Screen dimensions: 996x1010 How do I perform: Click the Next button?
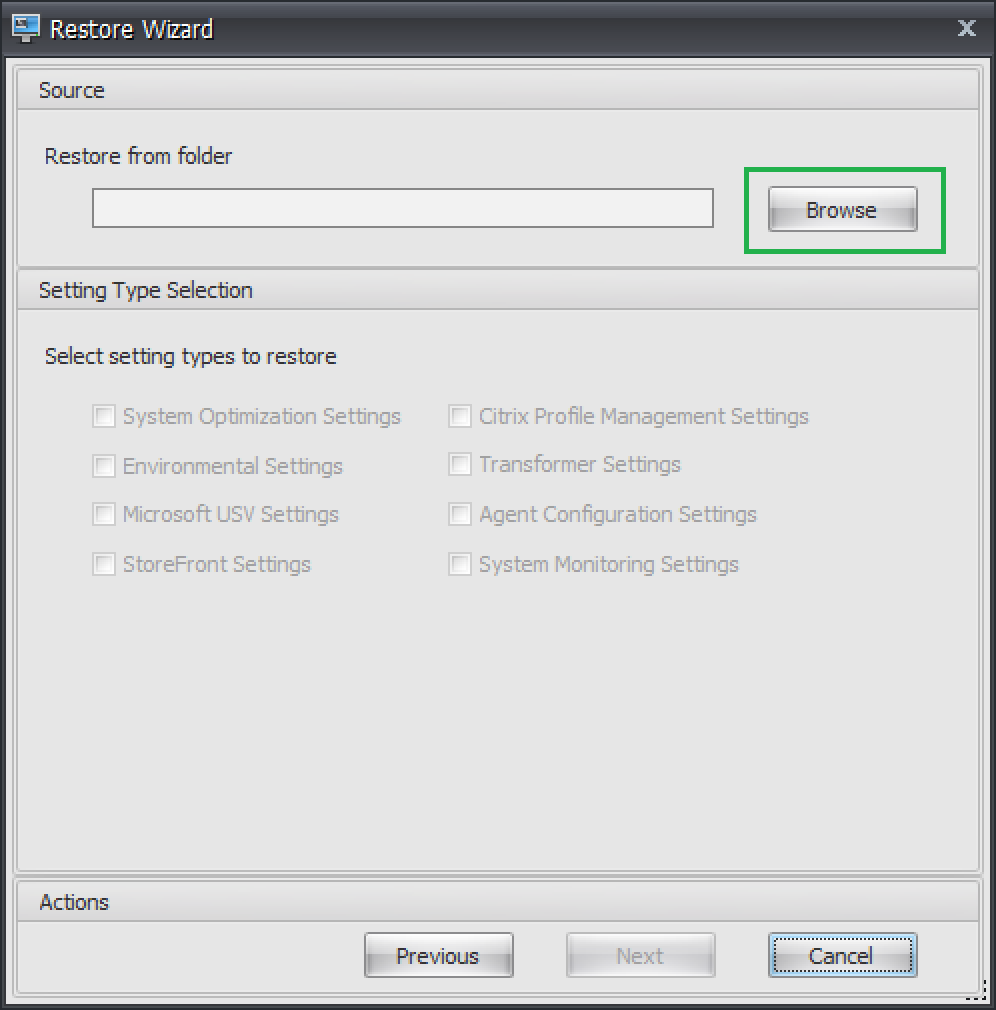click(640, 956)
